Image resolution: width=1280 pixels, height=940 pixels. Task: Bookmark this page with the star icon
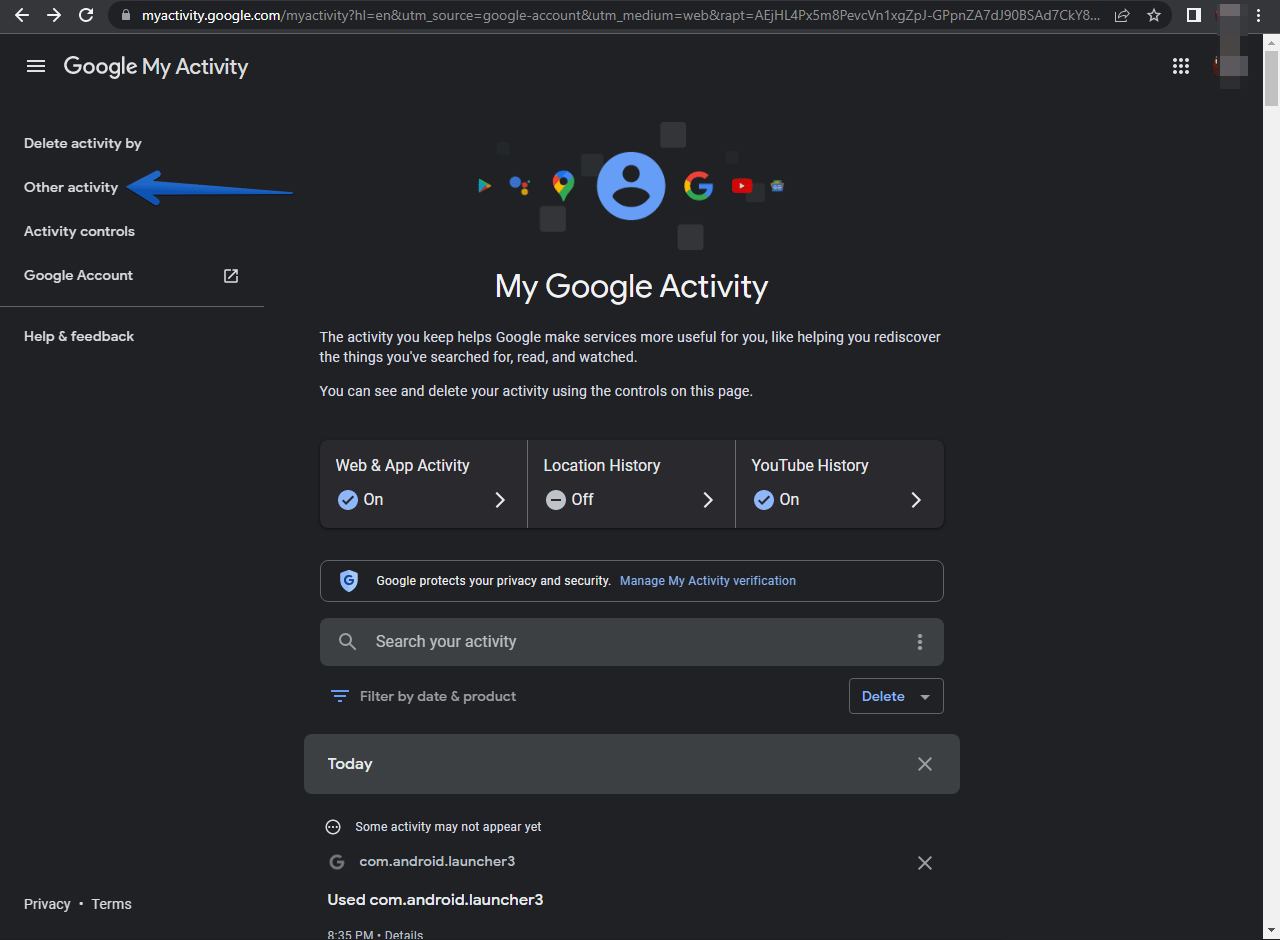[x=1154, y=15]
